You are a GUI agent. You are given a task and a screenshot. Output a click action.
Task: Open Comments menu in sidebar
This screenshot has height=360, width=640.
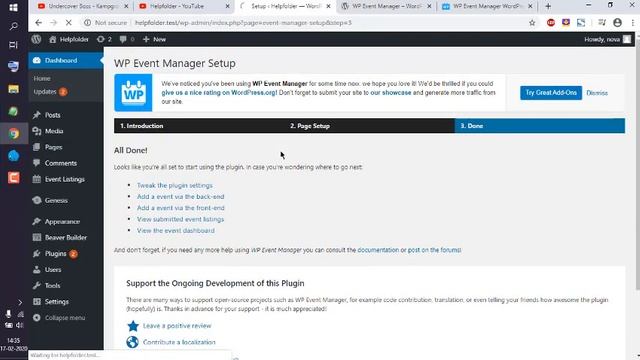point(60,163)
